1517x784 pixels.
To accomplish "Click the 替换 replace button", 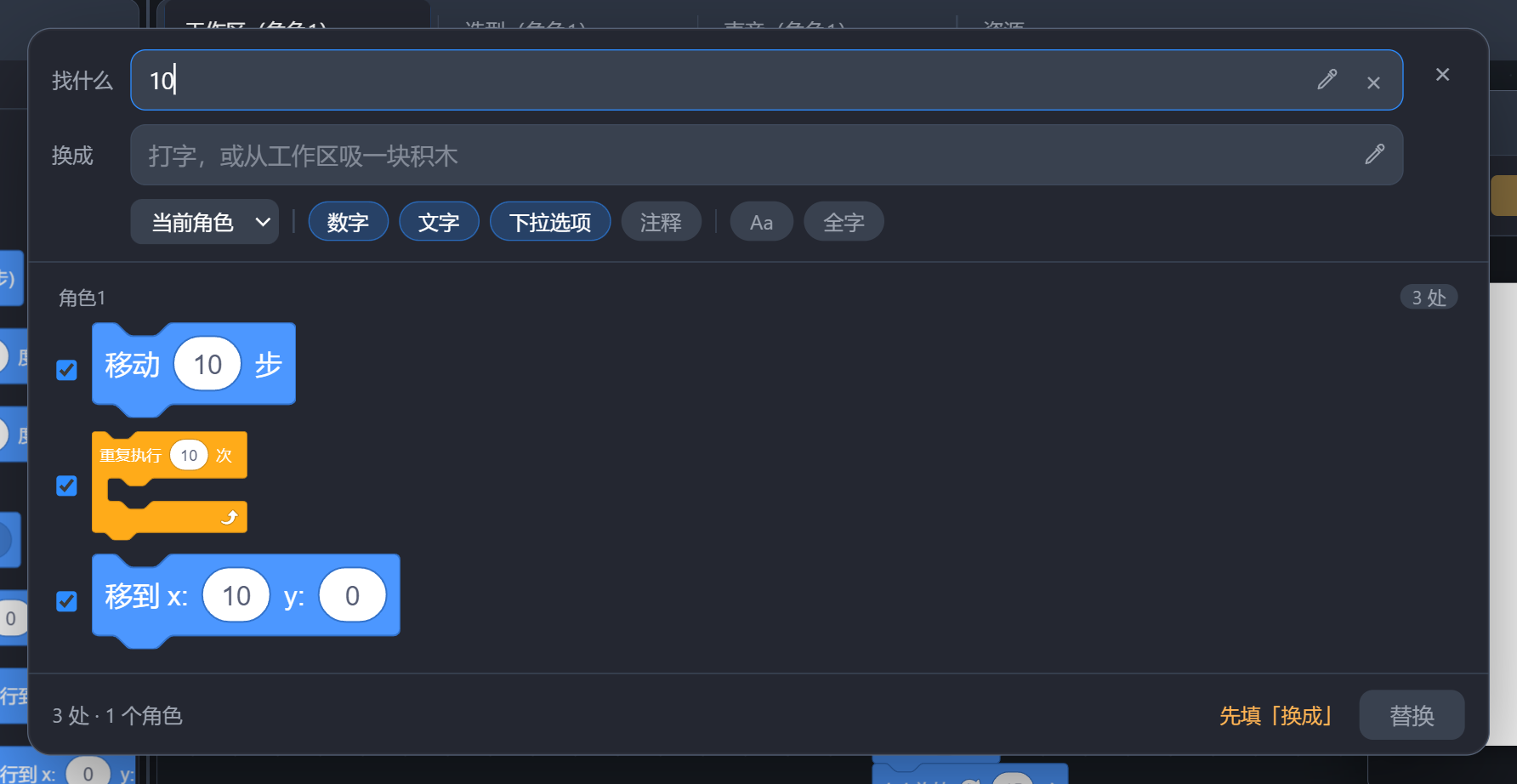I will (x=1412, y=715).
